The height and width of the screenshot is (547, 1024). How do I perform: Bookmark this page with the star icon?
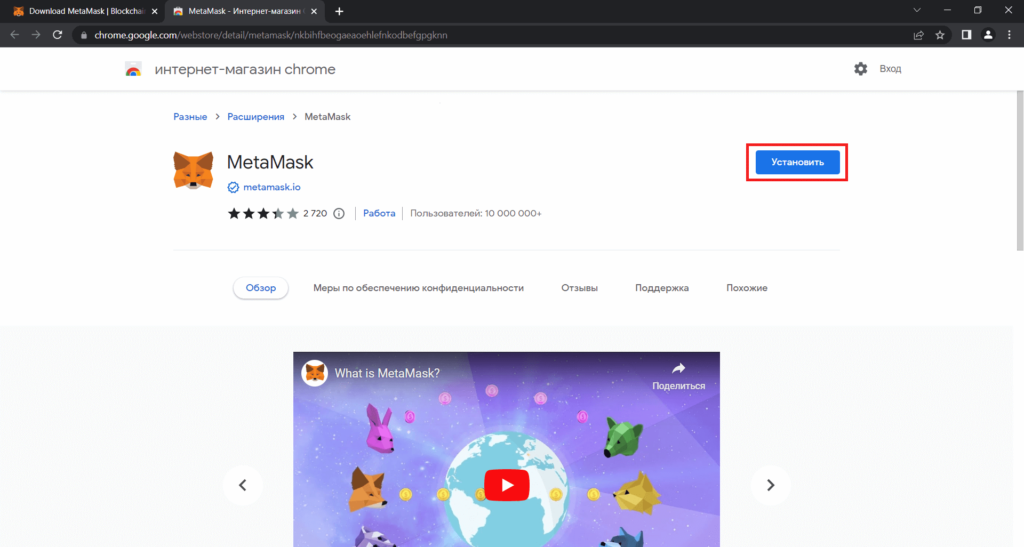click(940, 34)
